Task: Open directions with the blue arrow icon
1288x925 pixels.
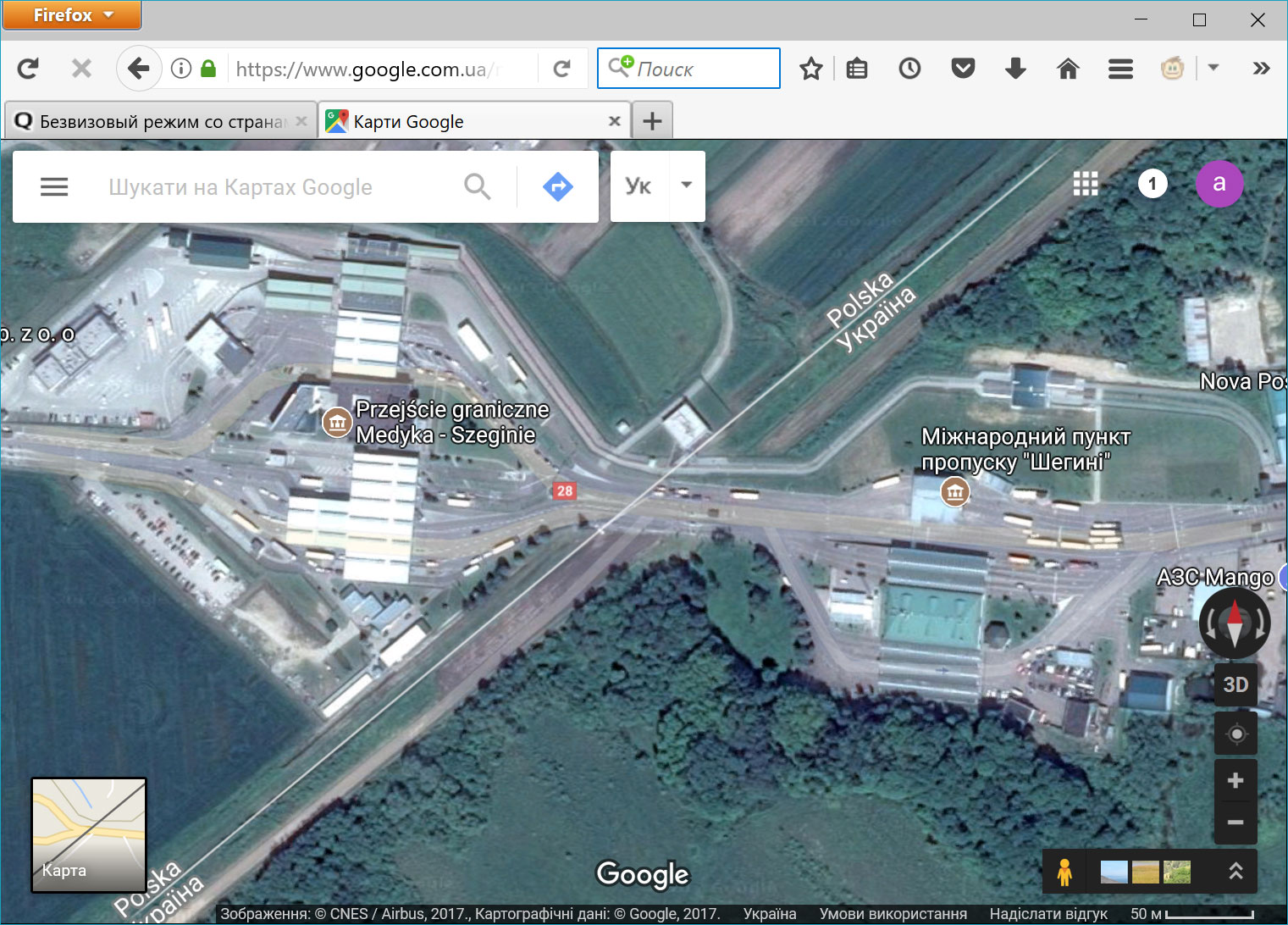Action: [x=557, y=186]
